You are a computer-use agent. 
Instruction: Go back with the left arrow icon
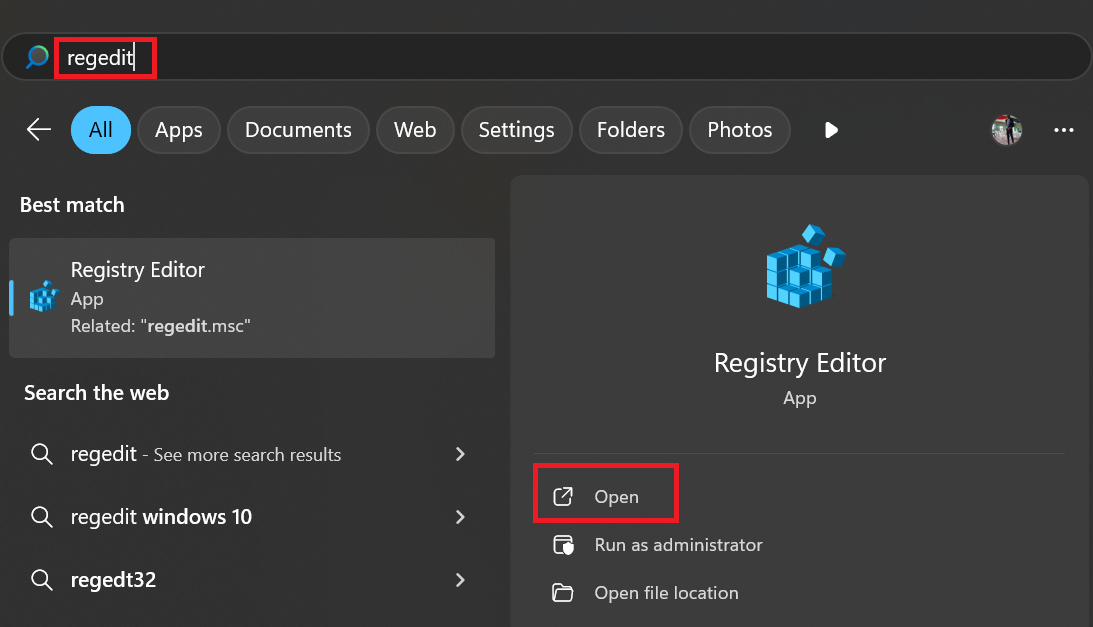39,130
